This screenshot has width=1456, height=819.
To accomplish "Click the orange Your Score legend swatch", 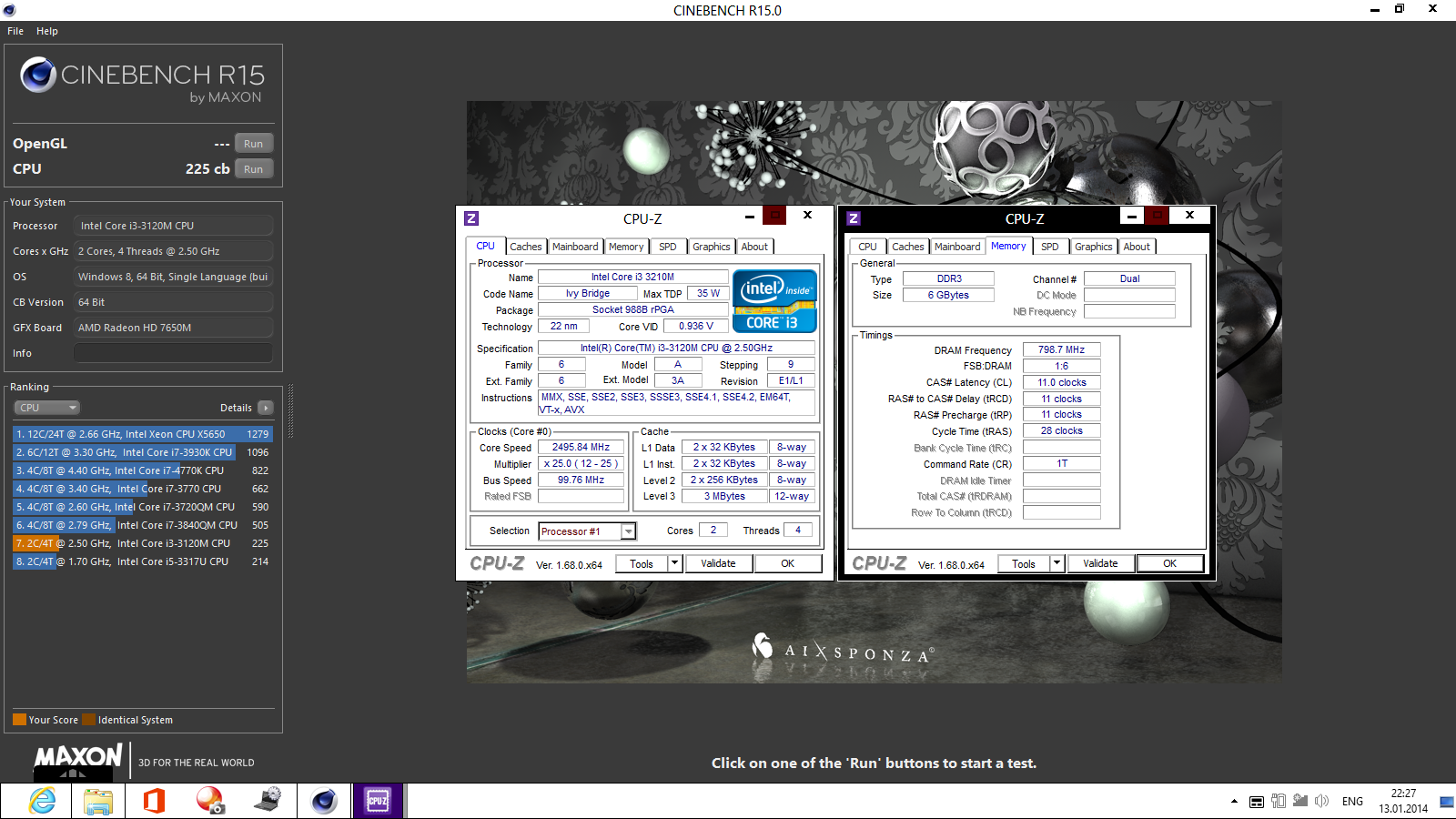I will pos(19,720).
